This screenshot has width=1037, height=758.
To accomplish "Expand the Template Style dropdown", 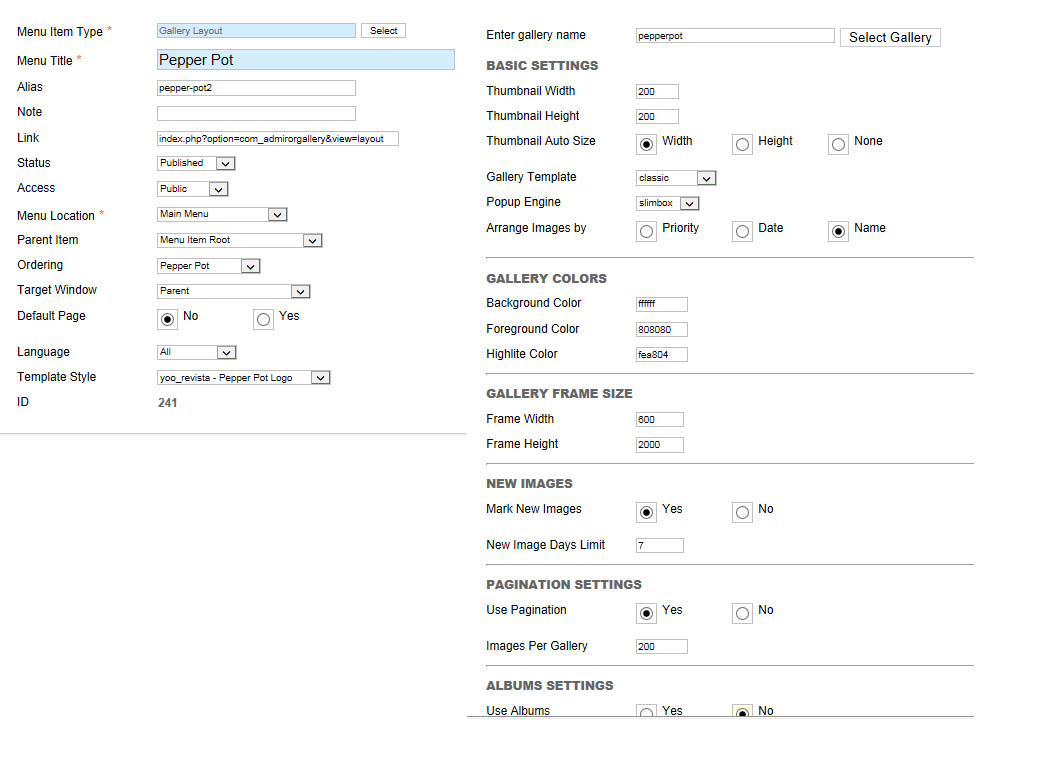I will (243, 378).
